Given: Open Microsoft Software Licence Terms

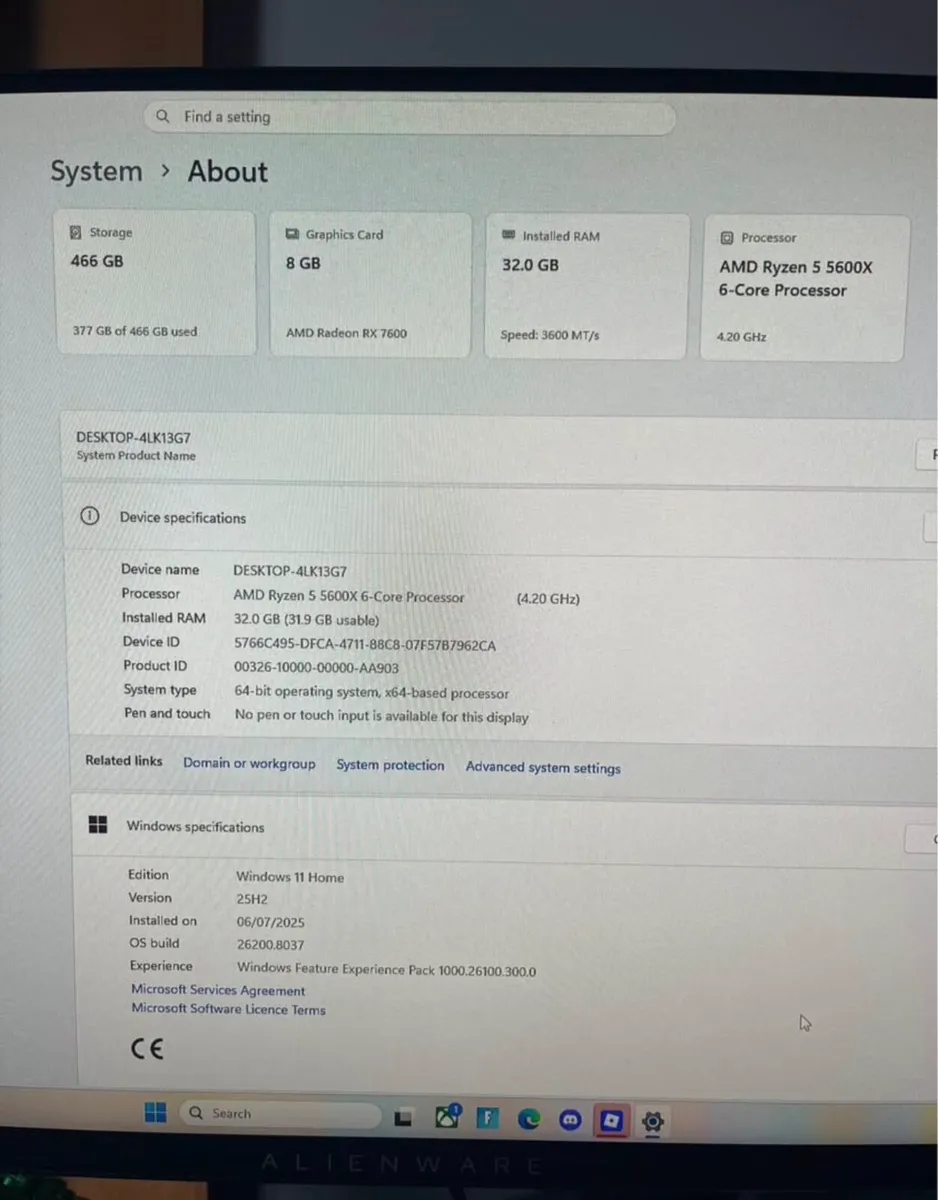Looking at the screenshot, I should point(228,1009).
